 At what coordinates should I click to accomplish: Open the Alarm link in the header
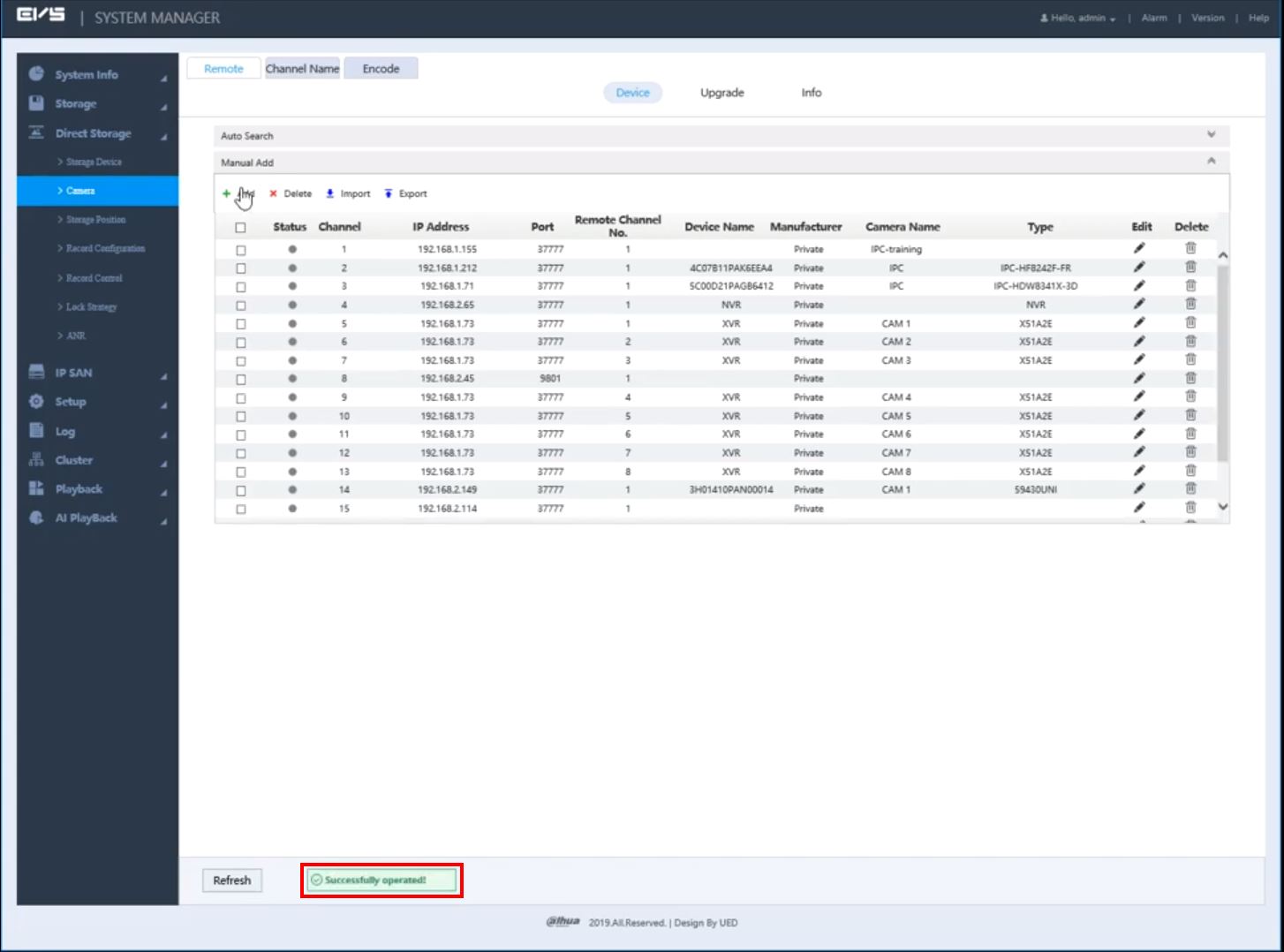coord(1153,18)
